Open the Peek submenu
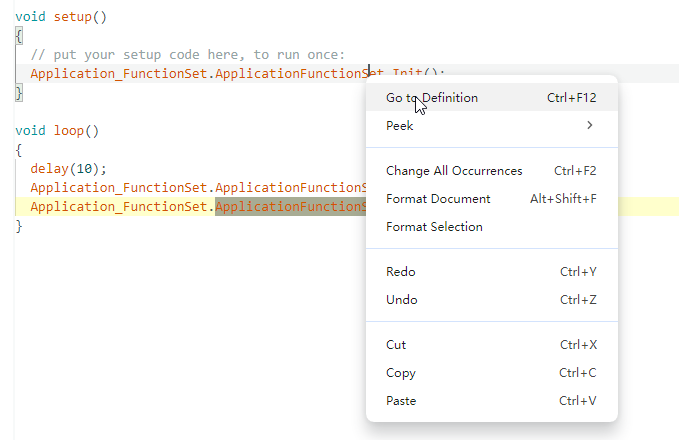This screenshot has height=440, width=679. tap(491, 126)
